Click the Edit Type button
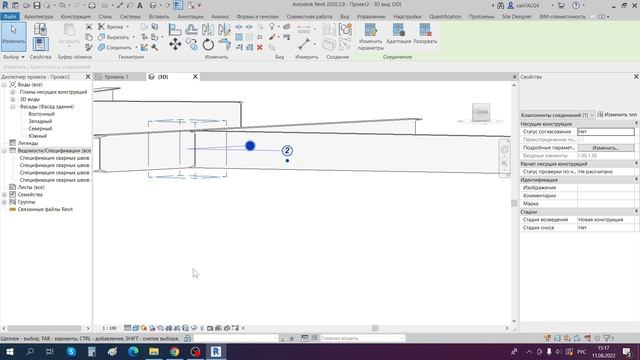 click(617, 115)
